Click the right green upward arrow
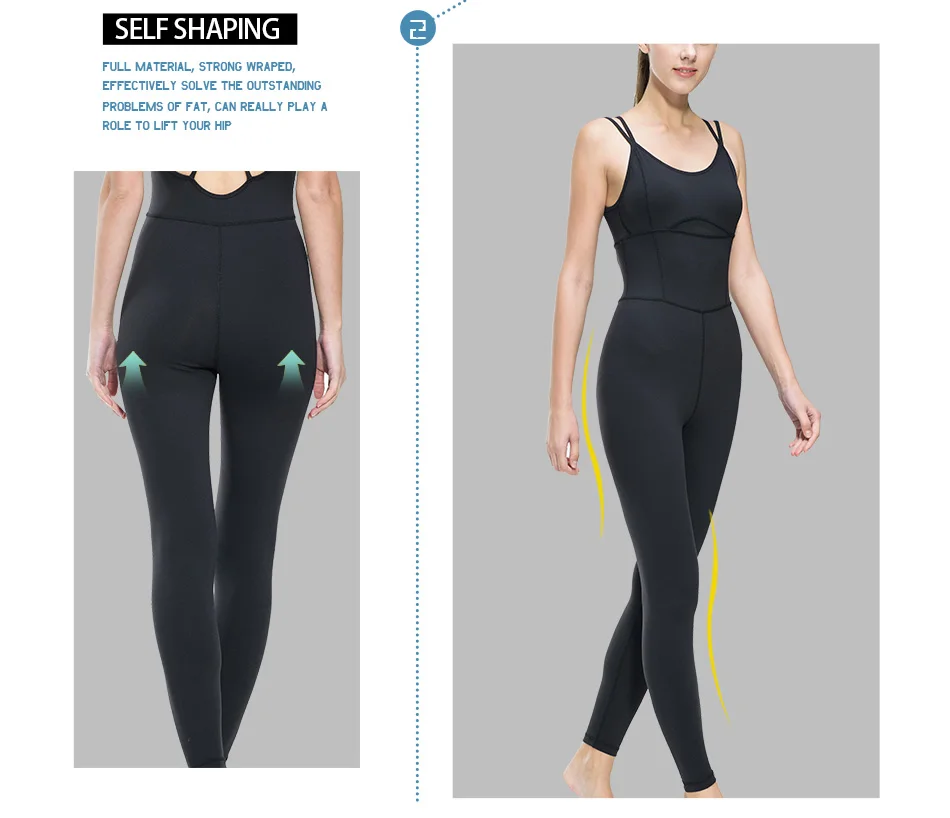950x818 pixels. 291,371
